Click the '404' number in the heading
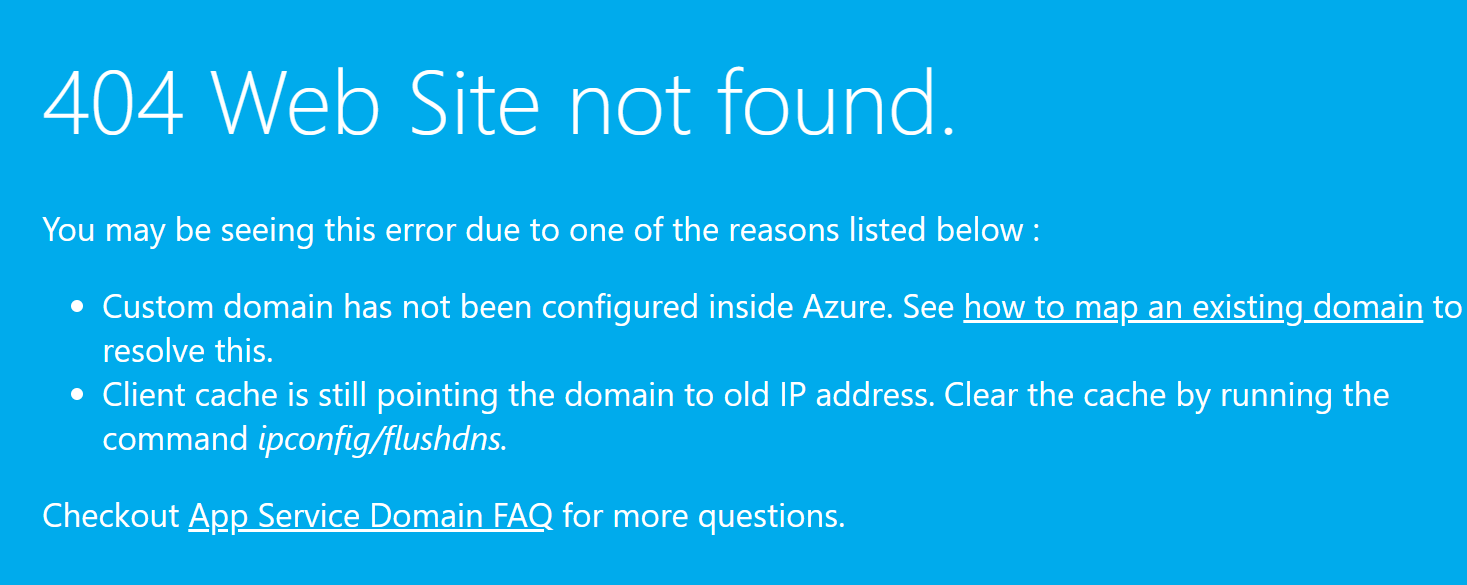This screenshot has width=1467, height=585. (x=113, y=104)
